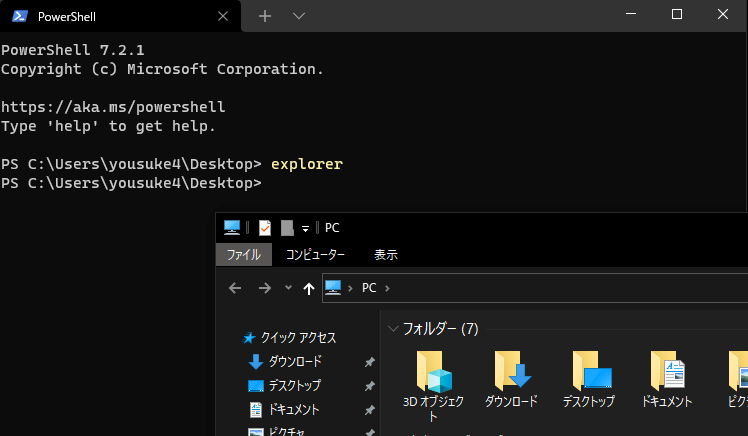Click the PowerShell 7.2.1 text line
The image size is (748, 436).
click(x=73, y=50)
